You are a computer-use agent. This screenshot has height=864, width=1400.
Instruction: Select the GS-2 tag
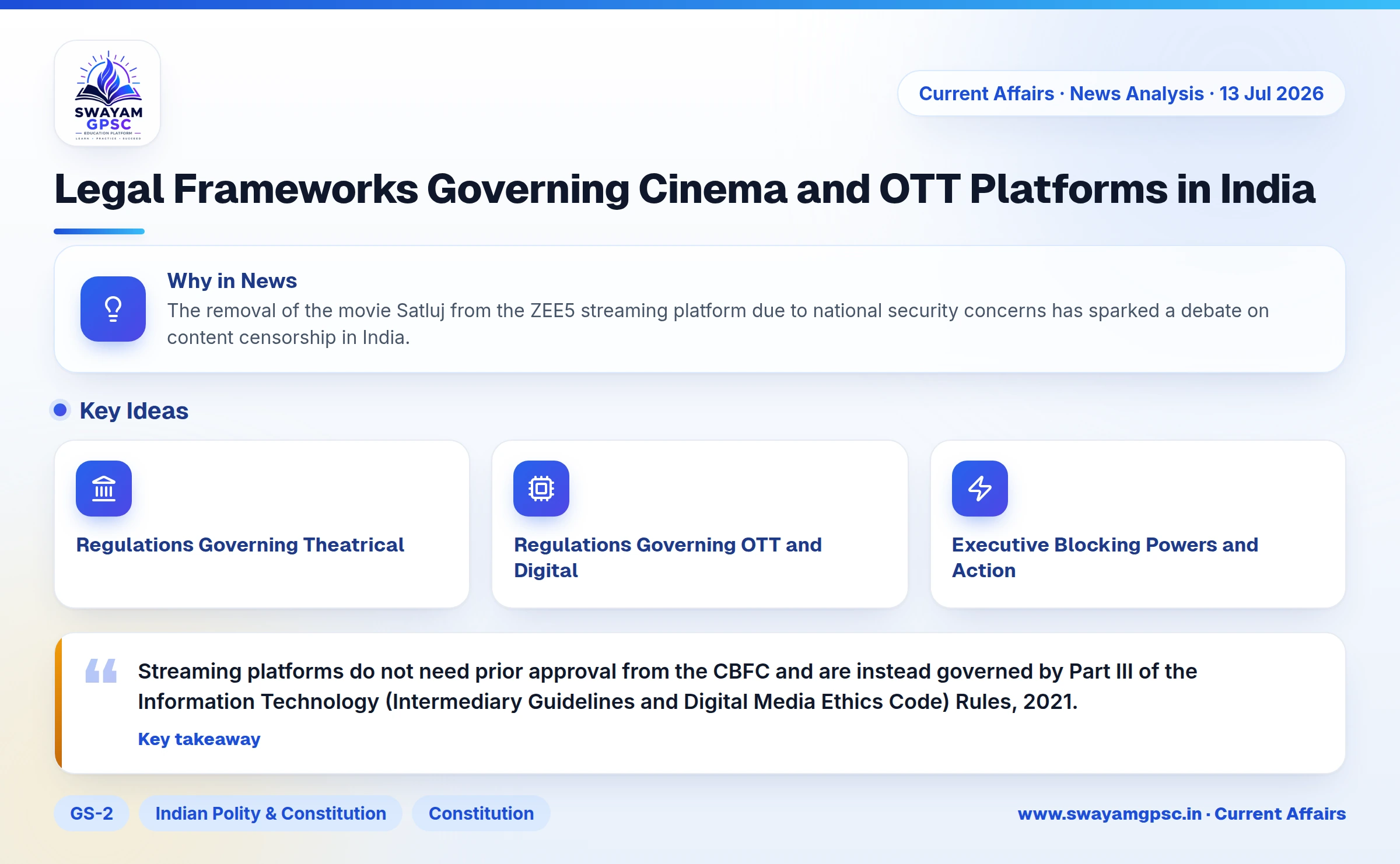coord(92,813)
